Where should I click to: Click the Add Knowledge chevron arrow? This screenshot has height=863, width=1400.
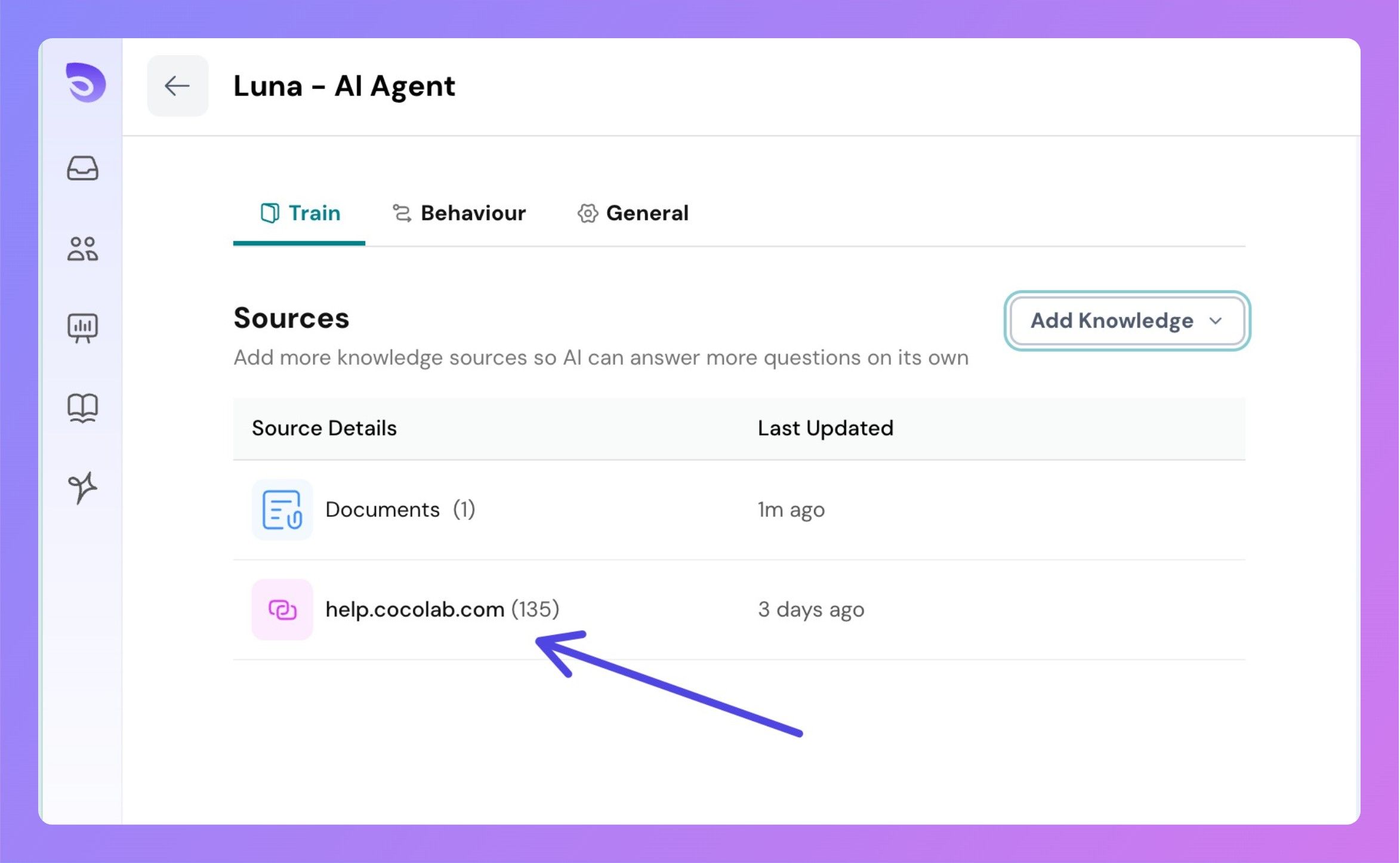(x=1216, y=321)
